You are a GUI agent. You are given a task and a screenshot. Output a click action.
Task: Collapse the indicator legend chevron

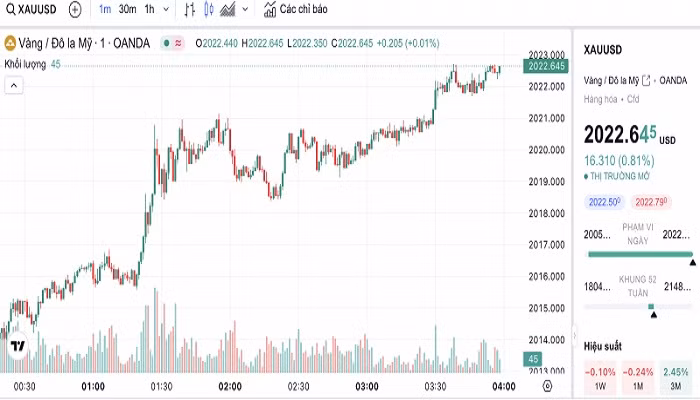tap(14, 85)
